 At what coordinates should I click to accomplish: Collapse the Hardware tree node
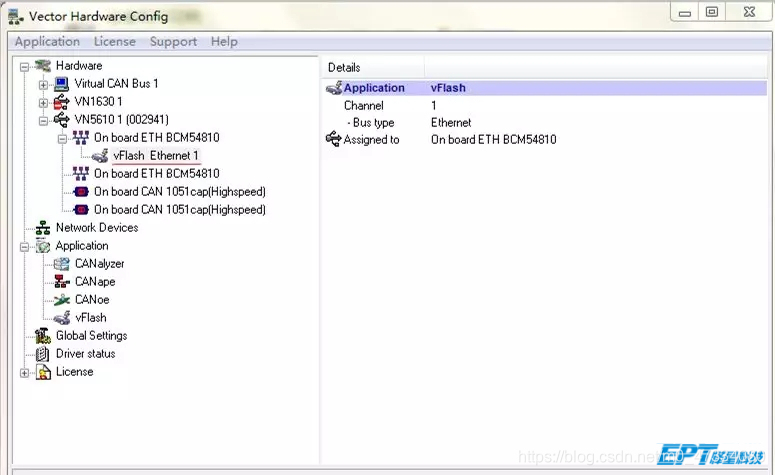24,67
